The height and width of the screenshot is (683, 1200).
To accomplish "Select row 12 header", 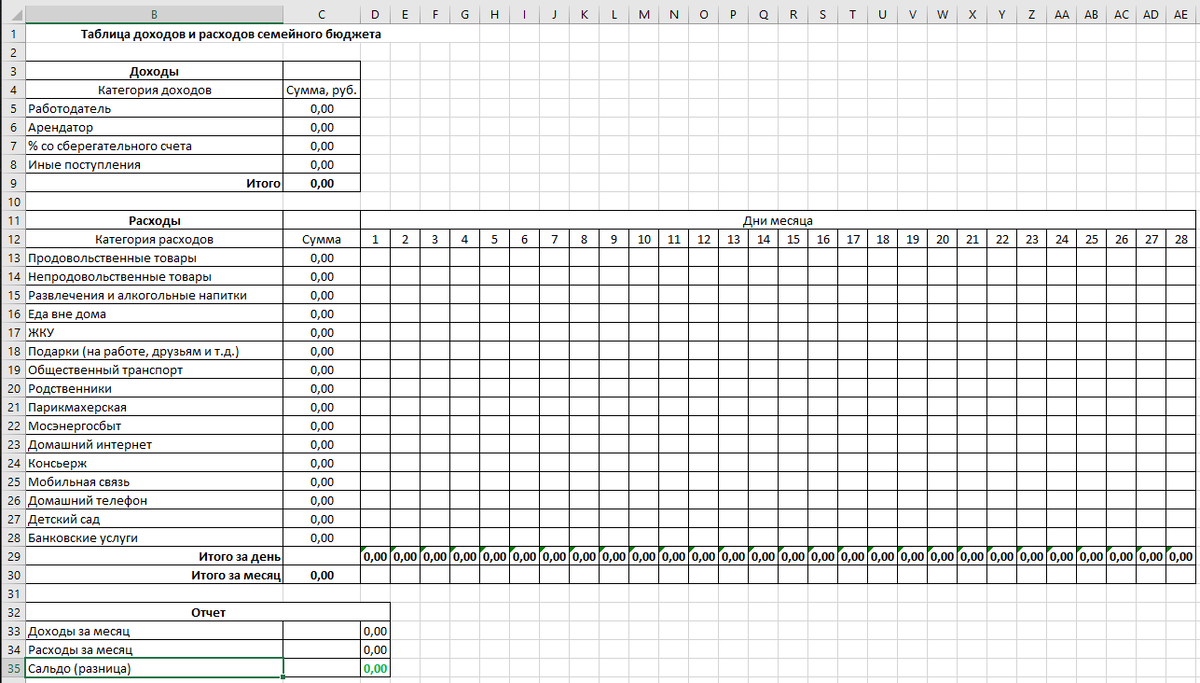I will (12, 239).
